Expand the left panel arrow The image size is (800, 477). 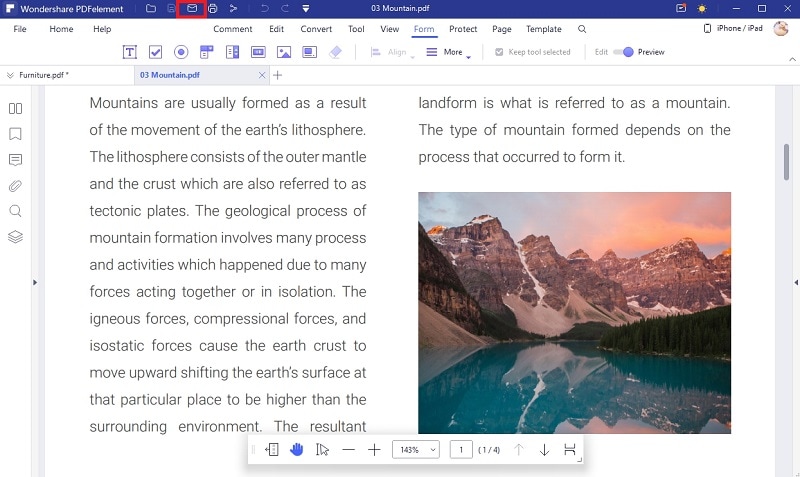point(35,282)
